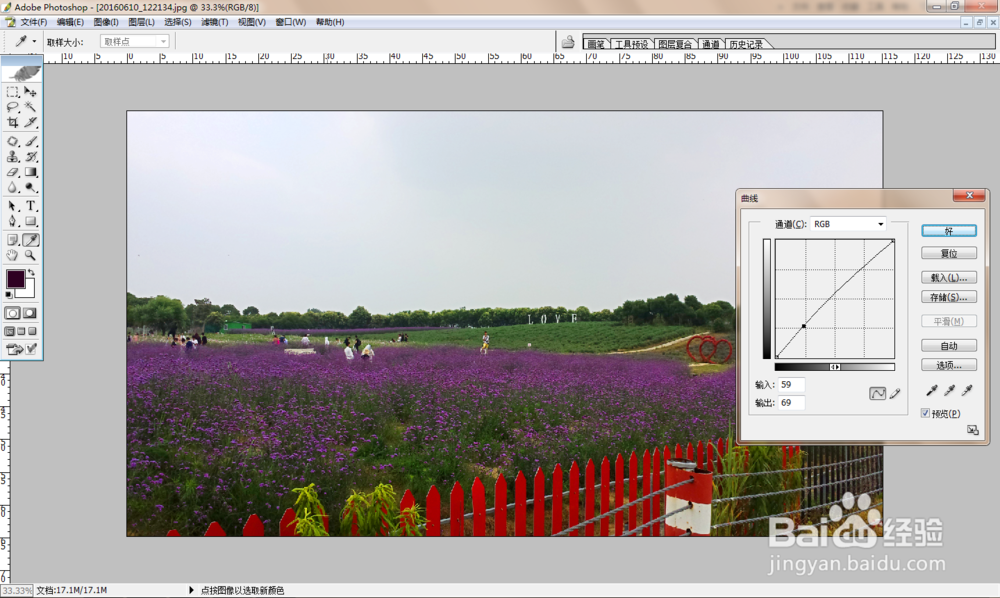Click the file browser icon in options bar

point(568,42)
